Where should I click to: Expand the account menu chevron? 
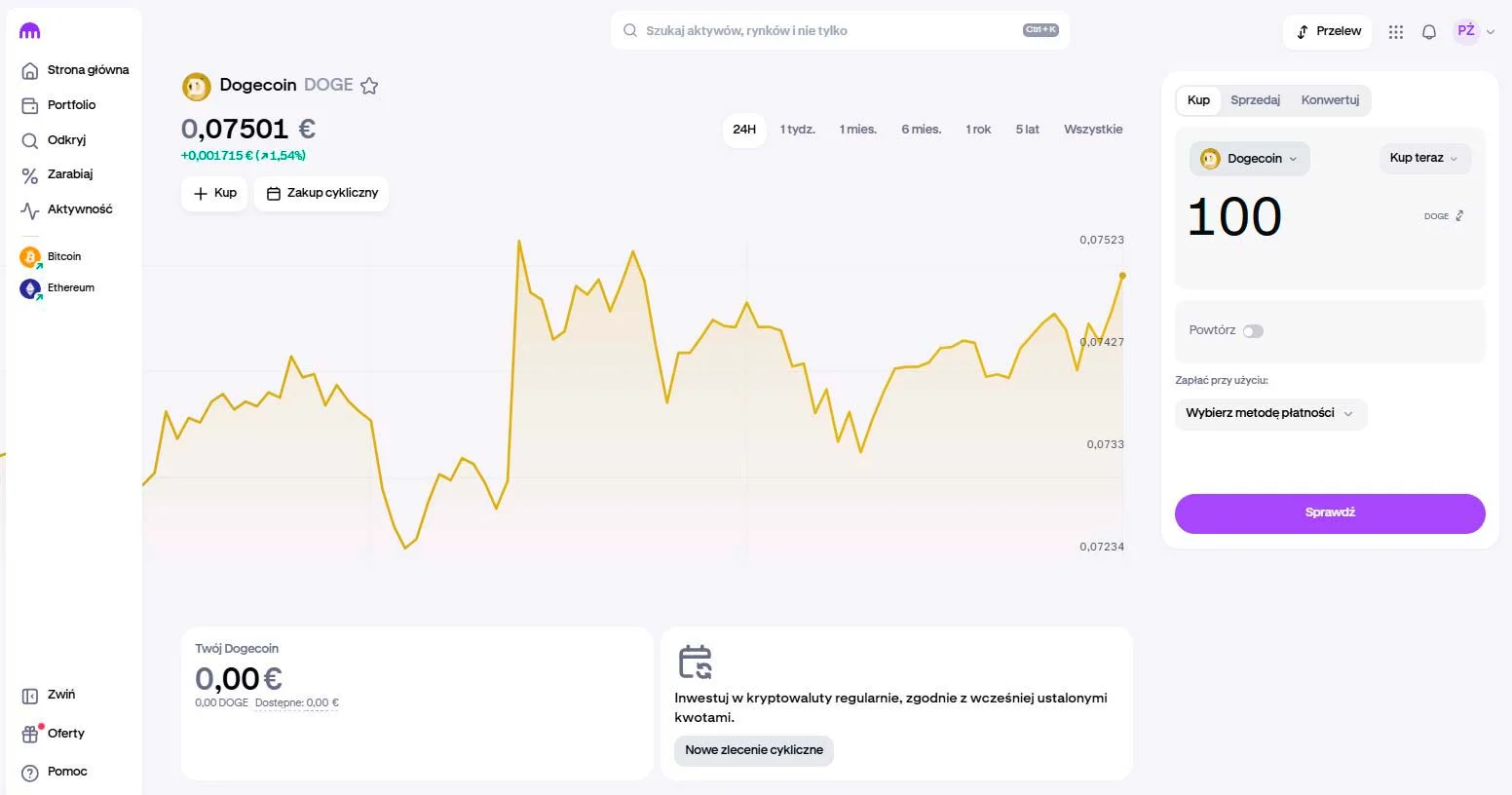1491,32
